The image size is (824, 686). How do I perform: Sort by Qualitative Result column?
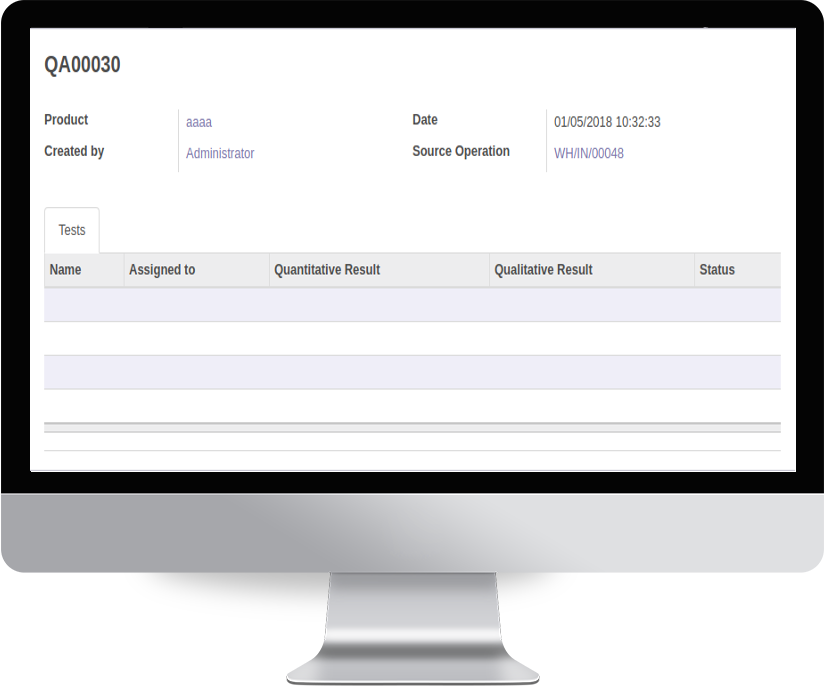(592, 270)
